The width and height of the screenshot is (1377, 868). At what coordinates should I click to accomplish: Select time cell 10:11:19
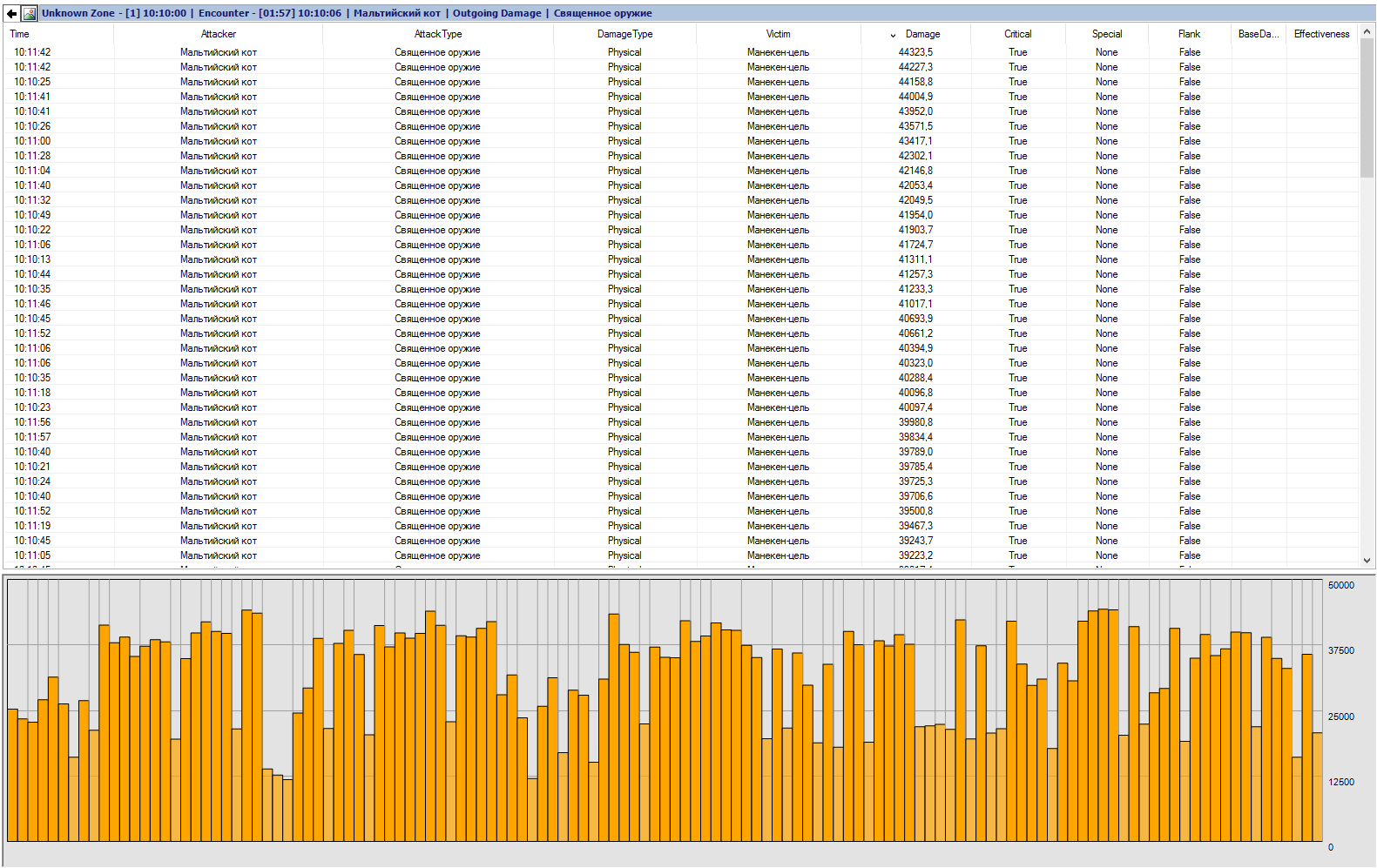click(32, 526)
